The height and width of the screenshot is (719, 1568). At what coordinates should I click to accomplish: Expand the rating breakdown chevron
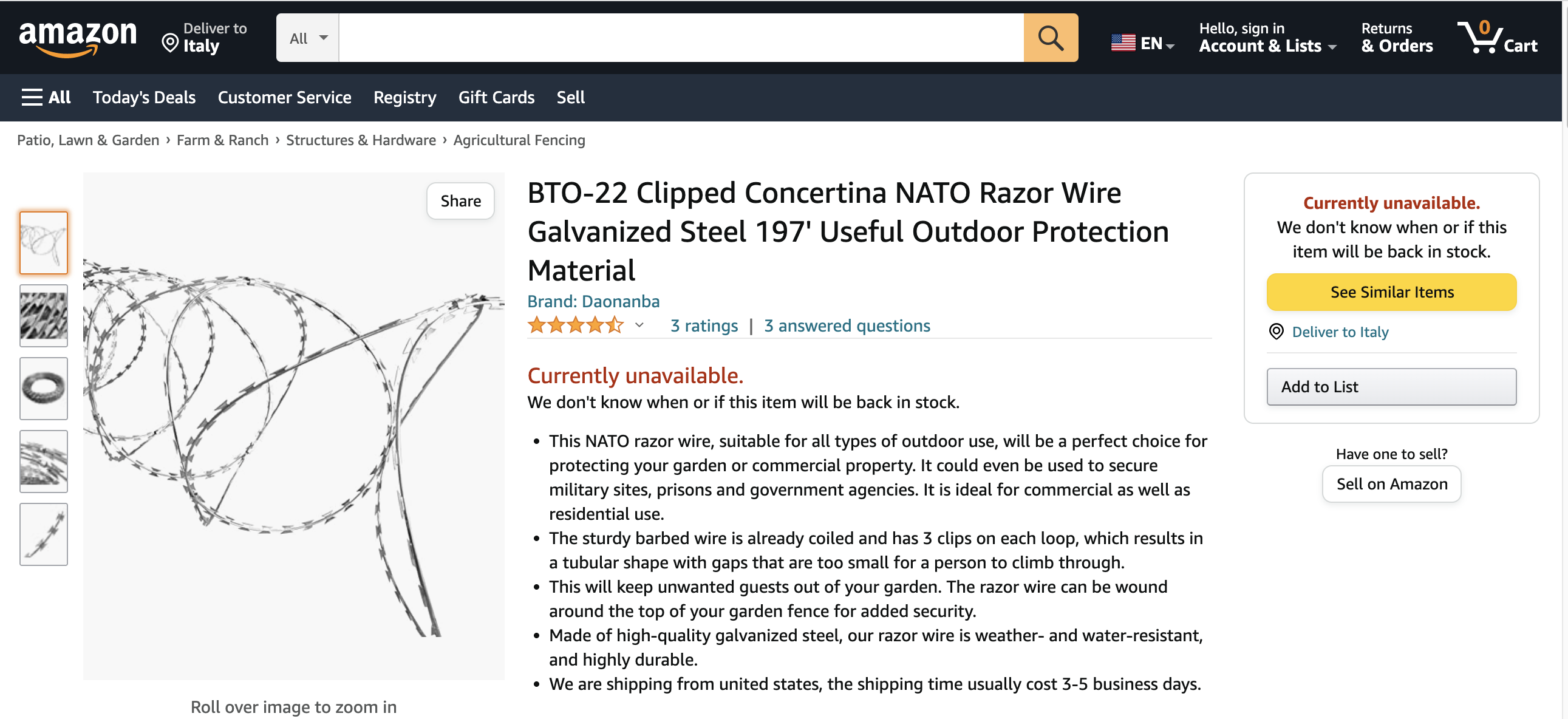pyautogui.click(x=639, y=325)
